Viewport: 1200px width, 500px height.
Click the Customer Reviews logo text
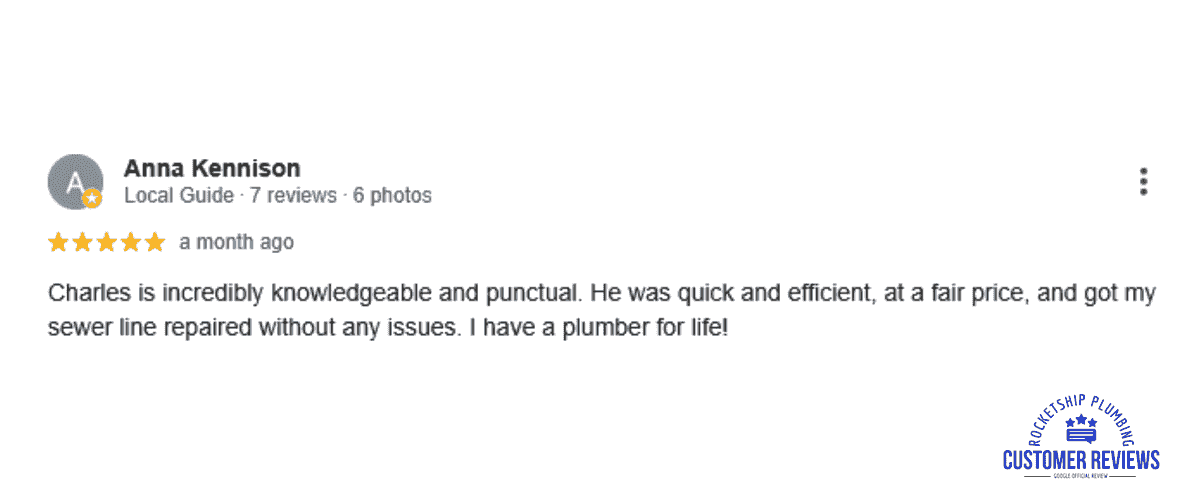pyautogui.click(x=1081, y=460)
